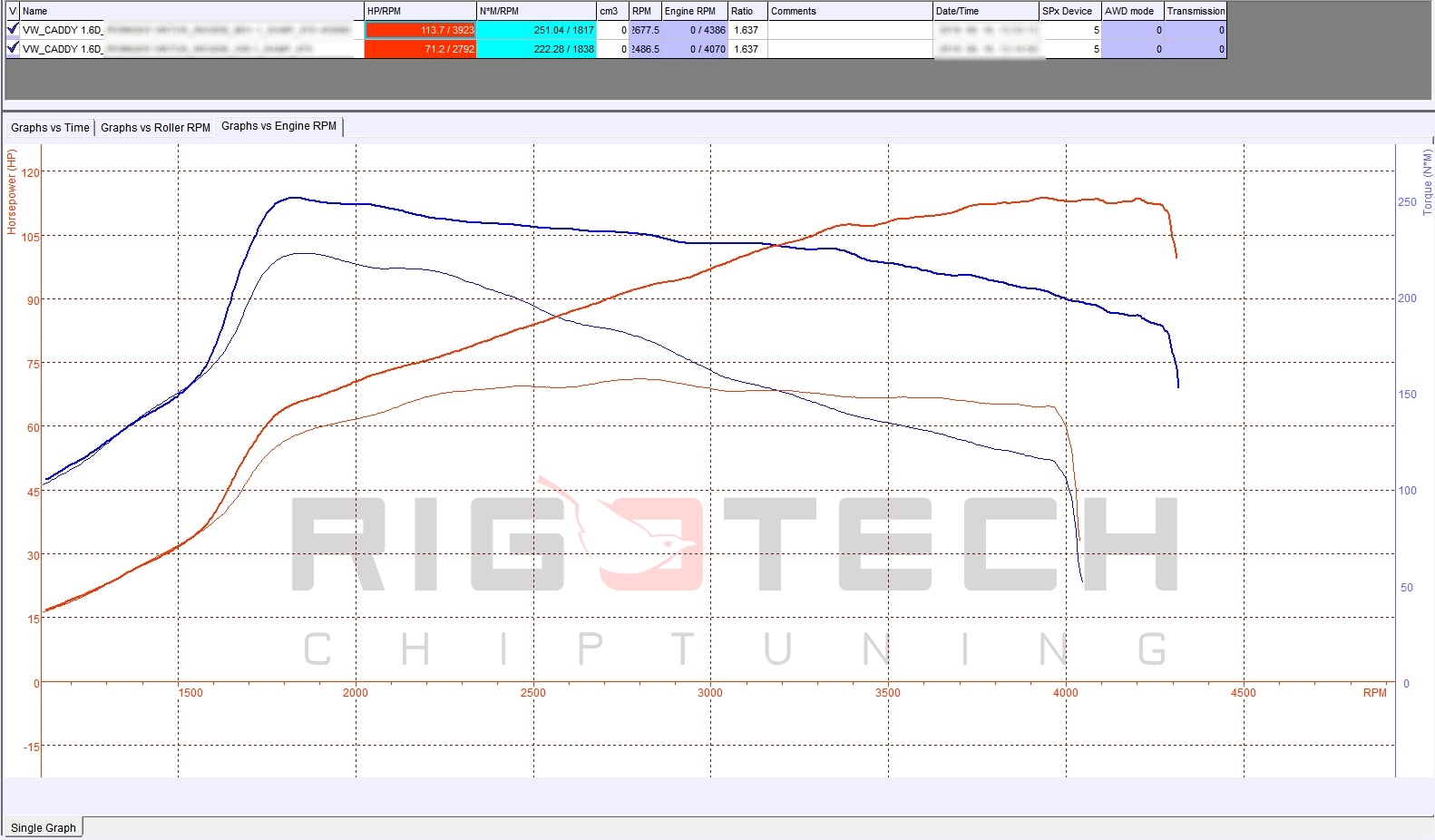Click the 2486.5 RPM cell

[645, 49]
